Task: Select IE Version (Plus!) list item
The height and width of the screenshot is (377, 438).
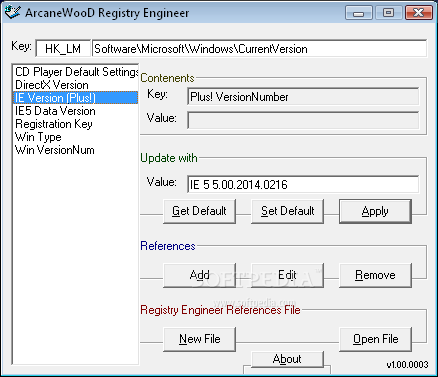Action: pyautogui.click(x=75, y=98)
